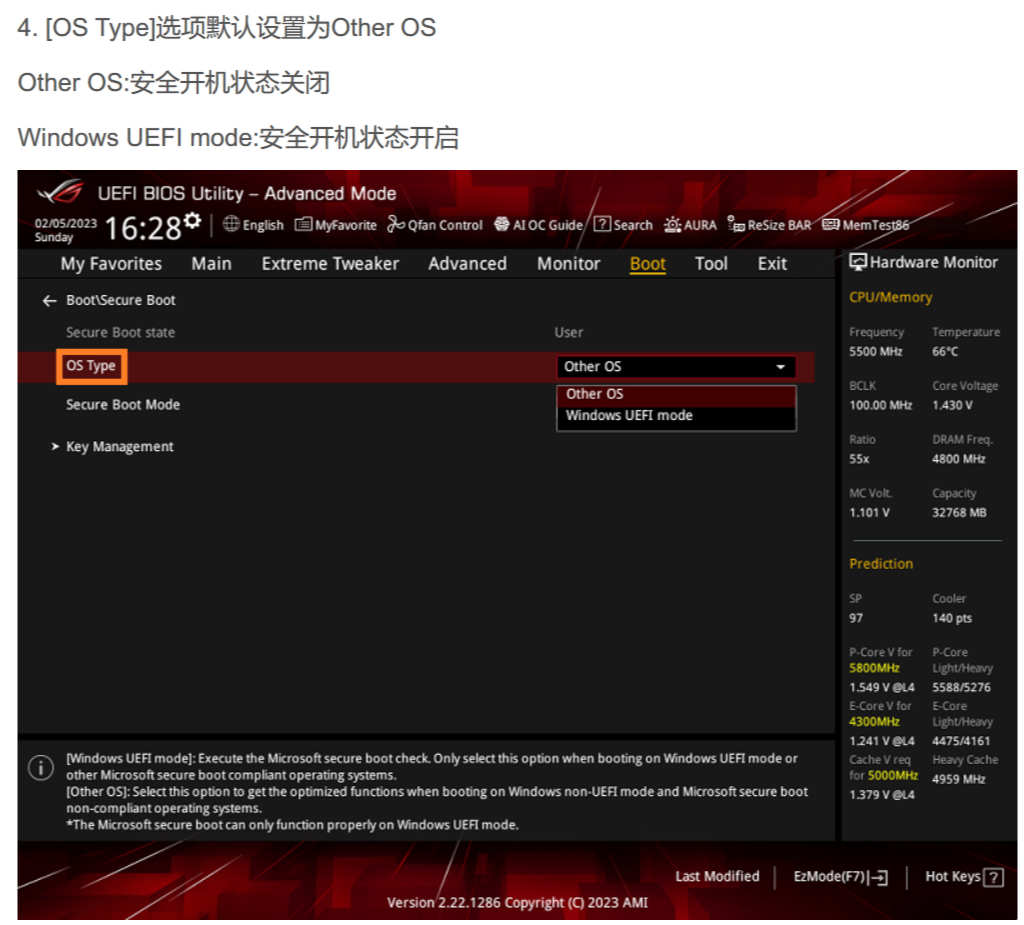
Task: Click the 5800MHz P-Core frequency
Action: pos(874,668)
